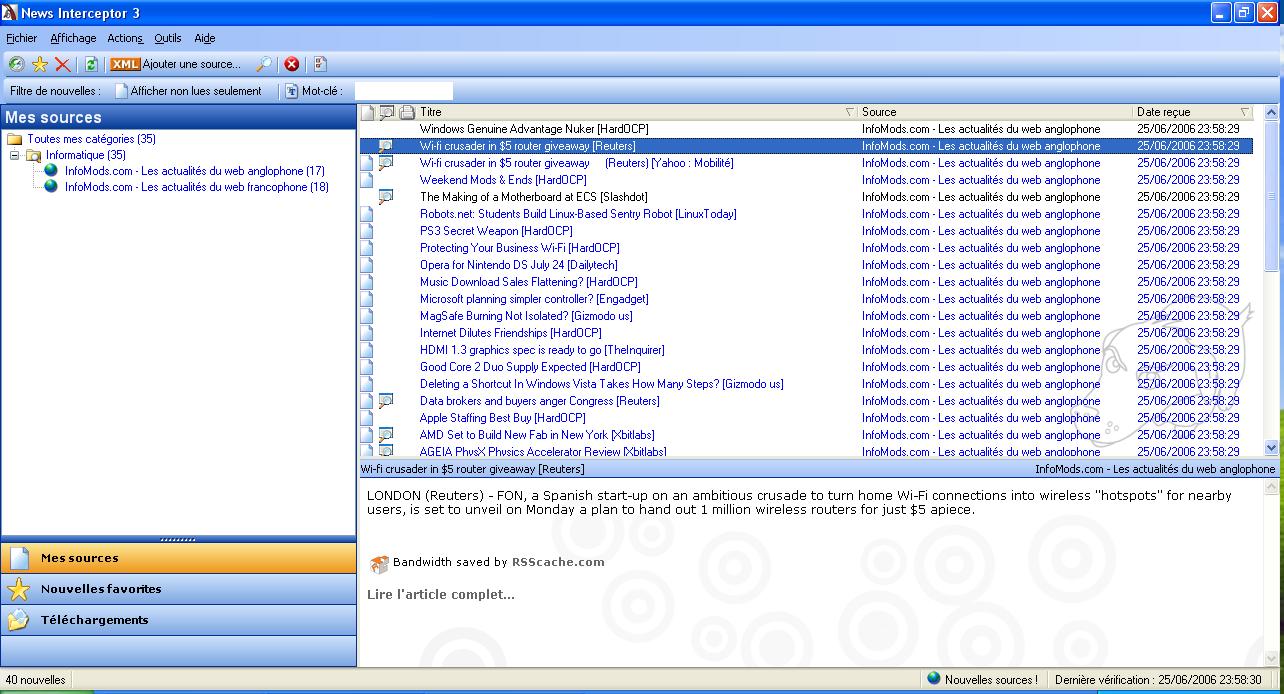Image resolution: width=1284 pixels, height=694 pixels.
Task: Click the yellow star favorites toolbar icon
Action: (x=40, y=64)
